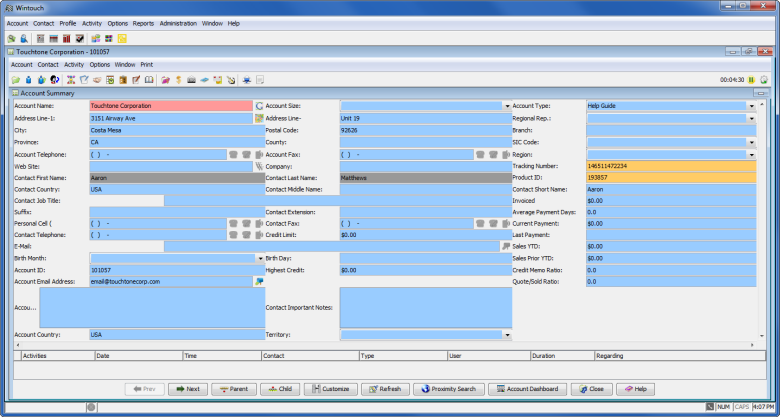Open the Account Type dropdown showing Help Guide

pyautogui.click(x=752, y=106)
